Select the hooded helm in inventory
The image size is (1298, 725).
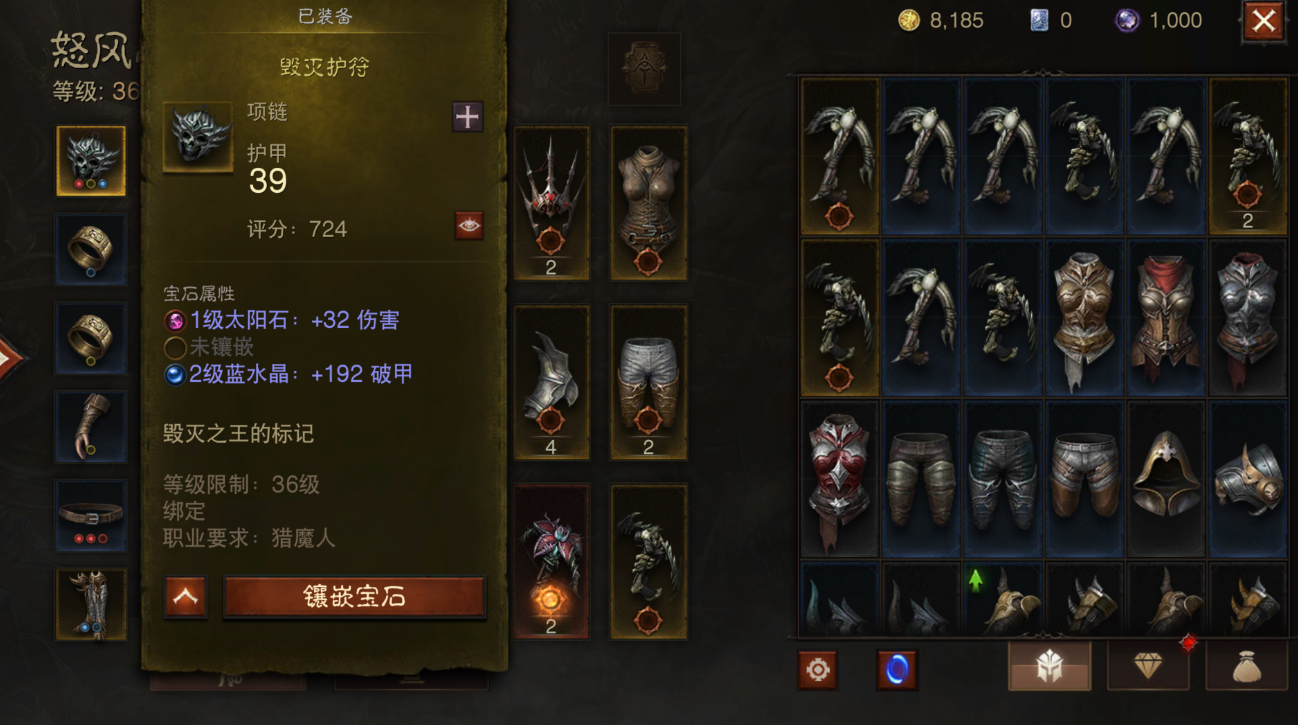(x=1166, y=479)
